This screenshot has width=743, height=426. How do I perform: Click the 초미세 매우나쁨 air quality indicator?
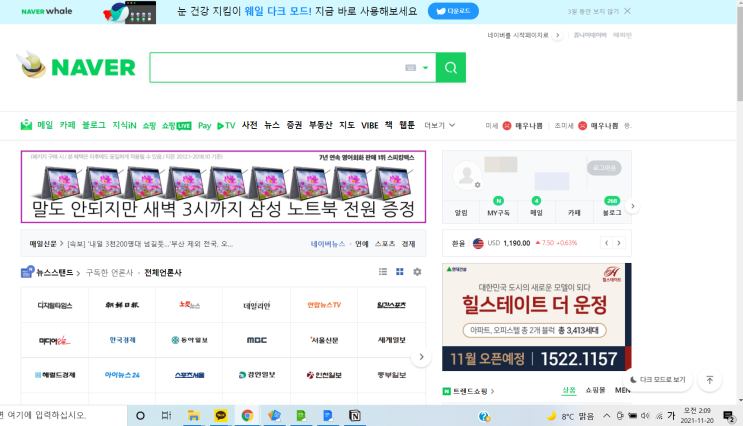586,126
